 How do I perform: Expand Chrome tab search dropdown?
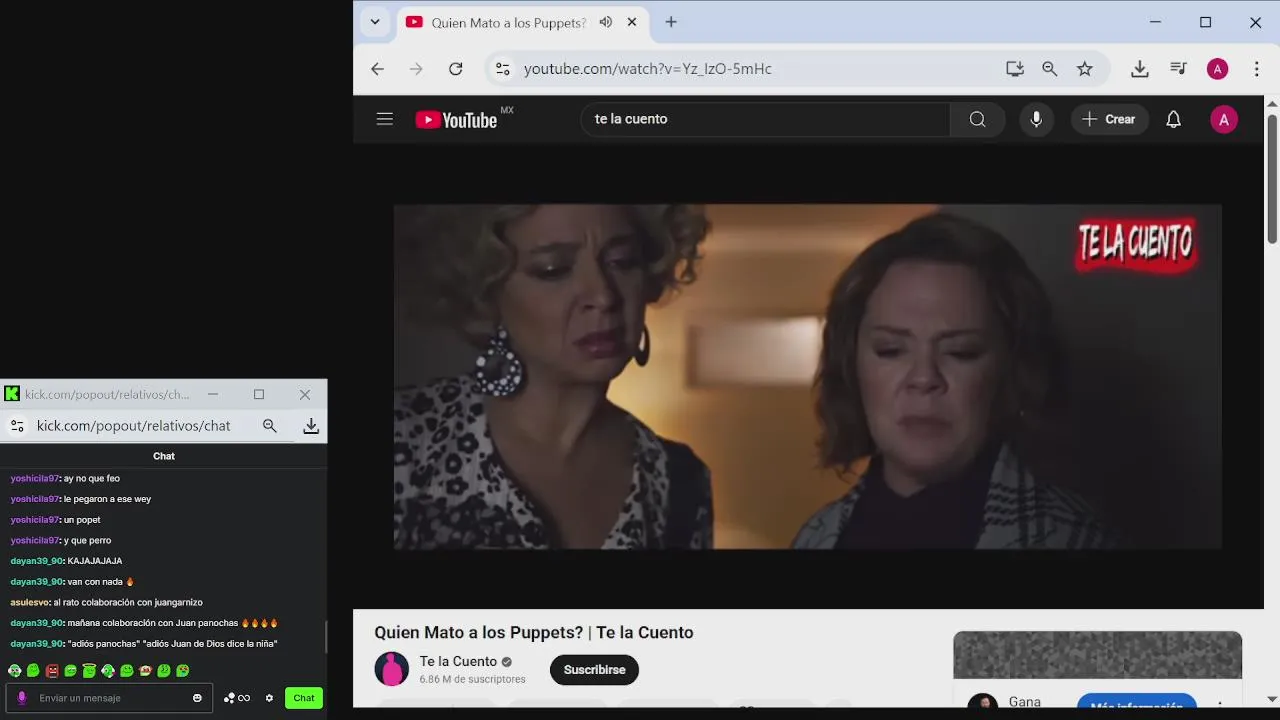(375, 22)
